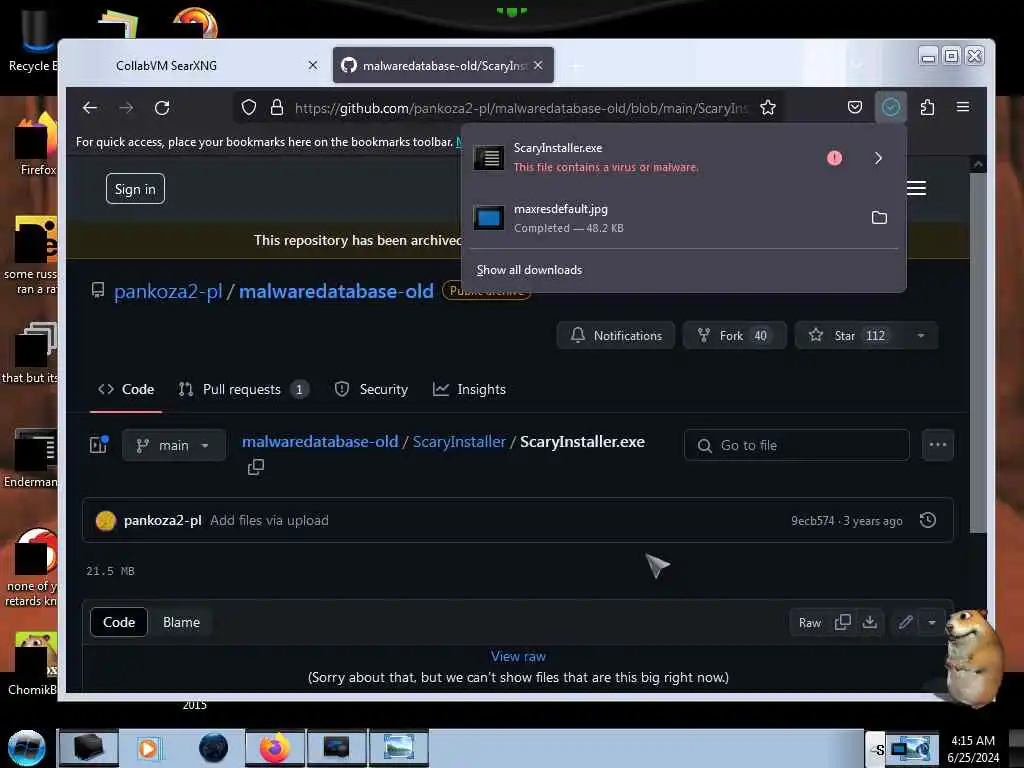View file history clock icon
This screenshot has width=1024, height=768.
click(x=928, y=520)
